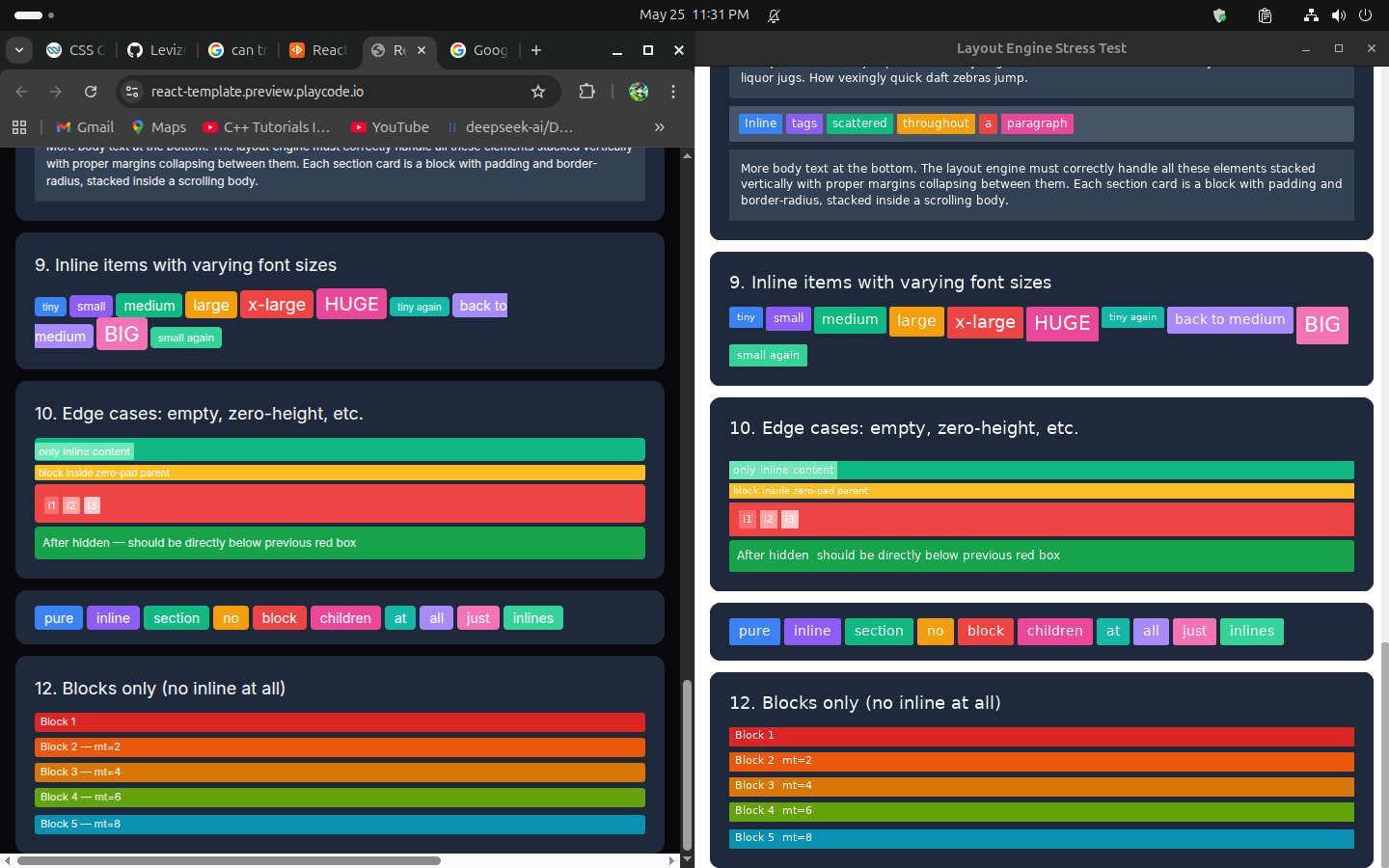Click the vertical scrollbar thumb in Chrome

(687, 765)
